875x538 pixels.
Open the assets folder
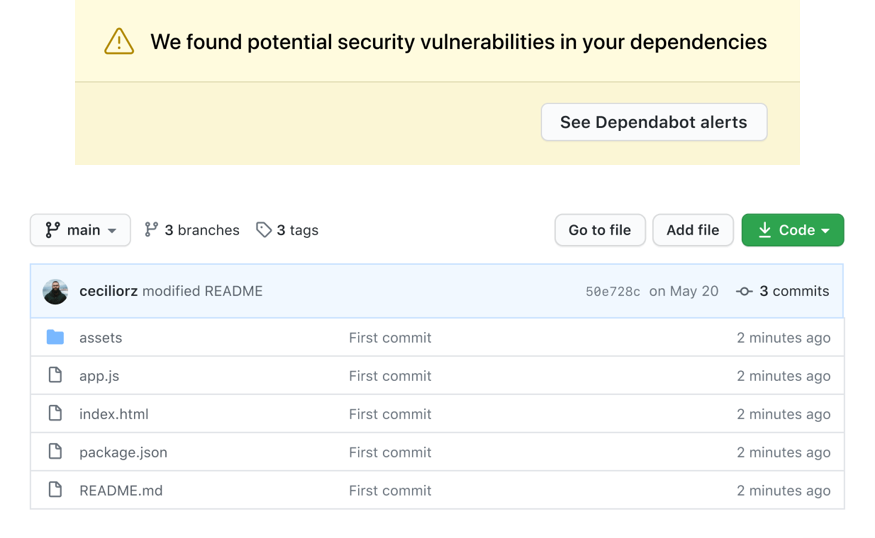pyautogui.click(x=100, y=338)
